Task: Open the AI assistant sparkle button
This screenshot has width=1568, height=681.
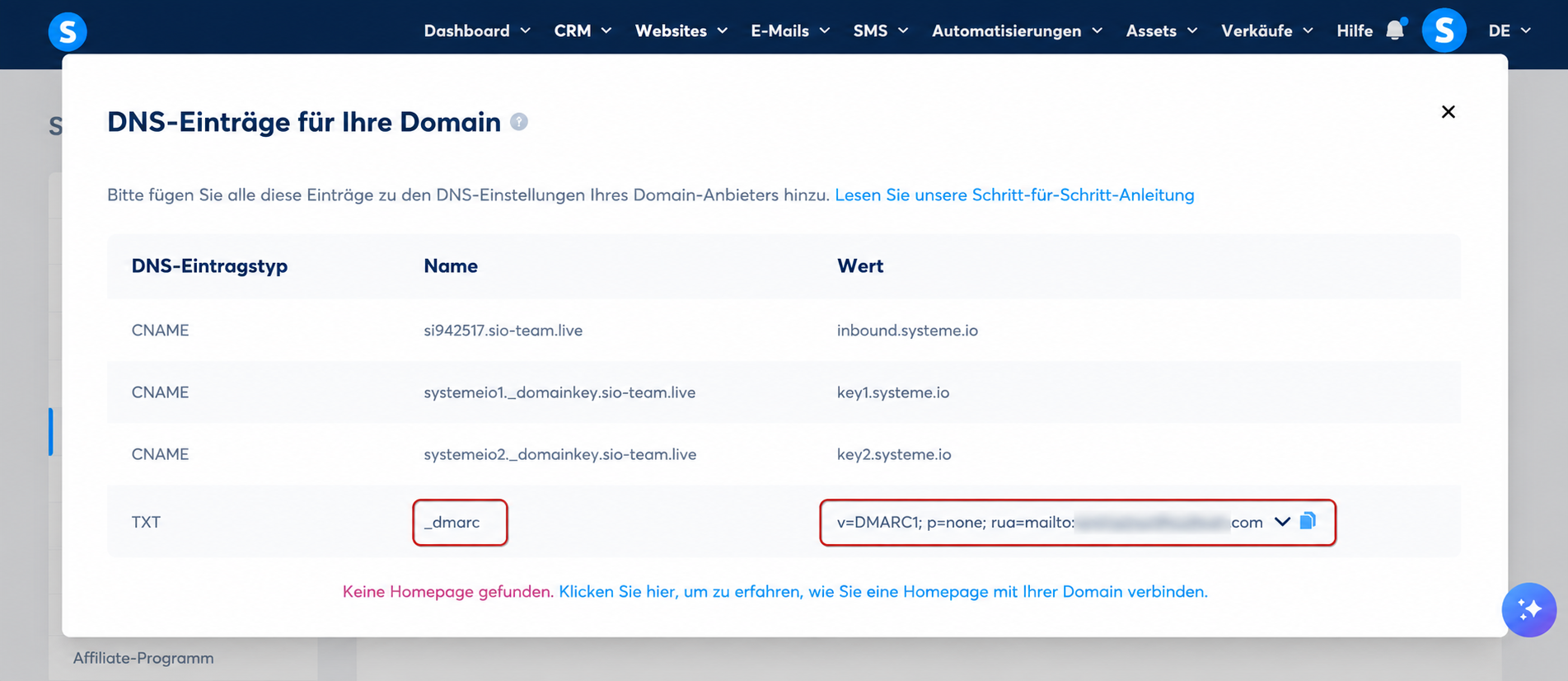Action: pos(1529,610)
